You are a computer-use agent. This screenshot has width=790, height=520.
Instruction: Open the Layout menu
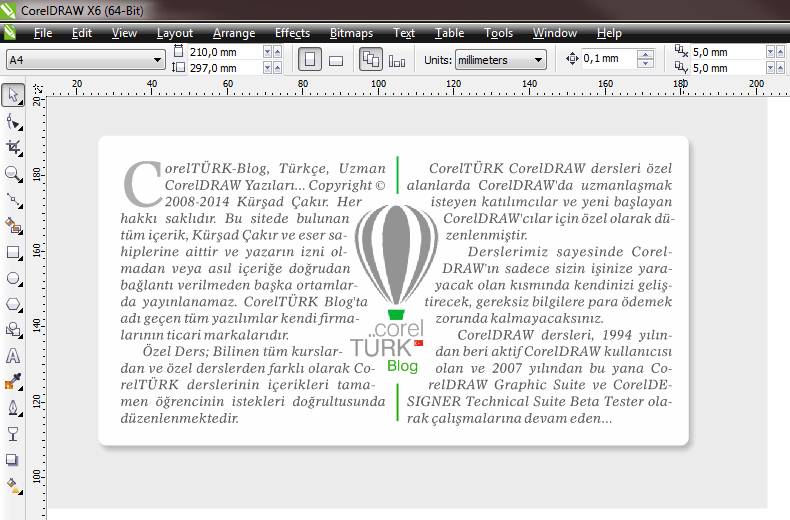[x=175, y=33]
